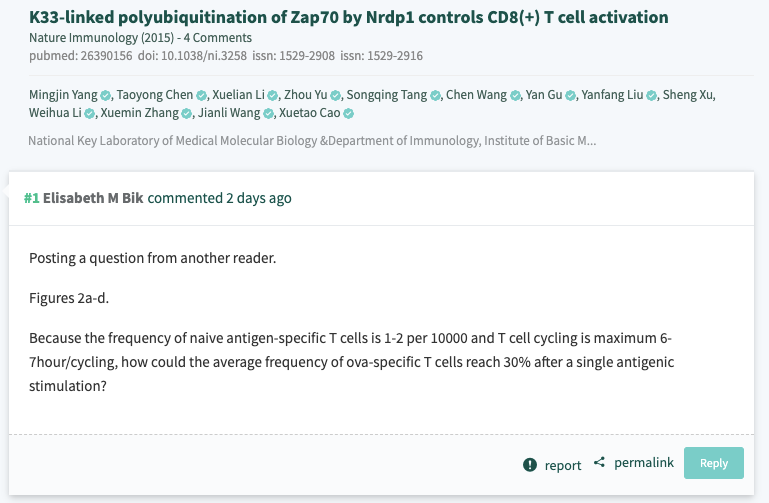The image size is (769, 503).
Task: Open author Mingjin Yang's profile
Action: (x=63, y=95)
